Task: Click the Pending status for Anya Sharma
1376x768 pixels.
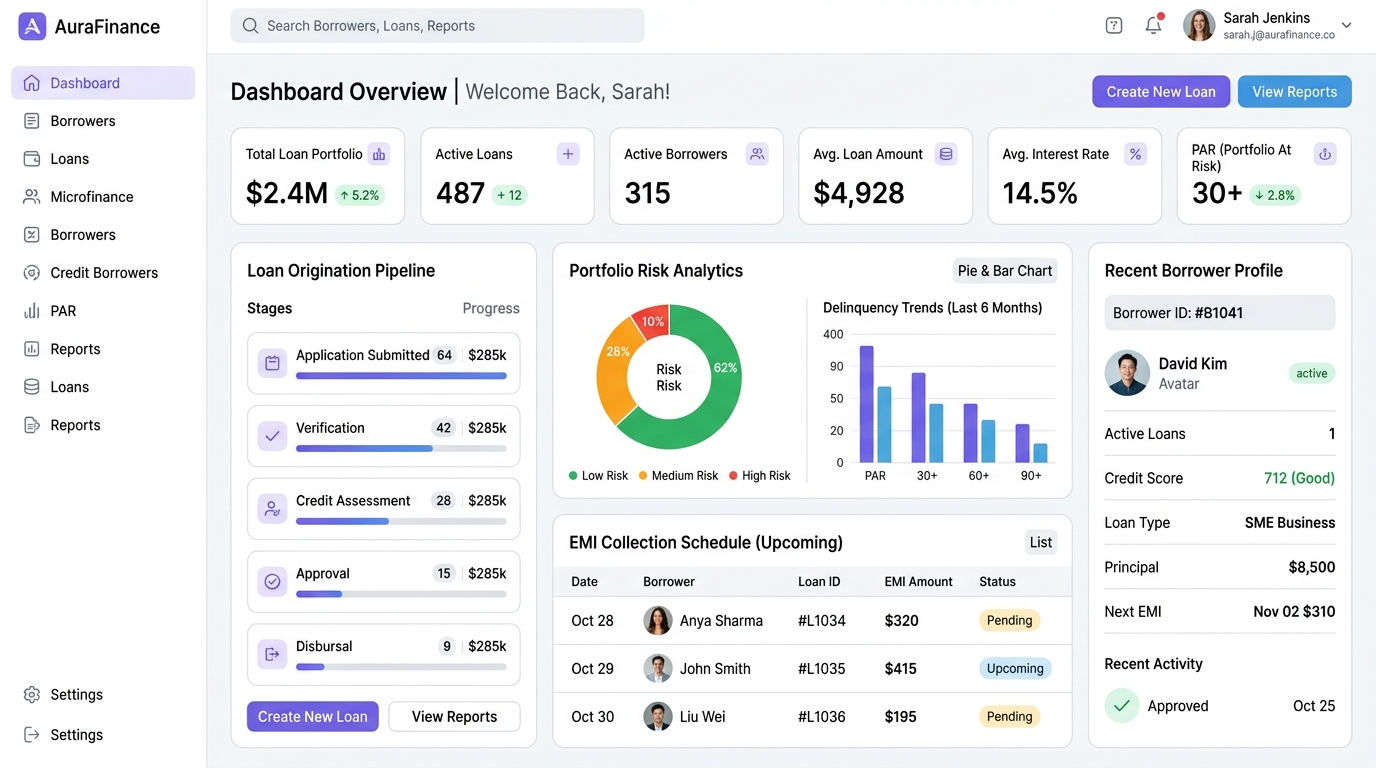Action: coord(1009,620)
